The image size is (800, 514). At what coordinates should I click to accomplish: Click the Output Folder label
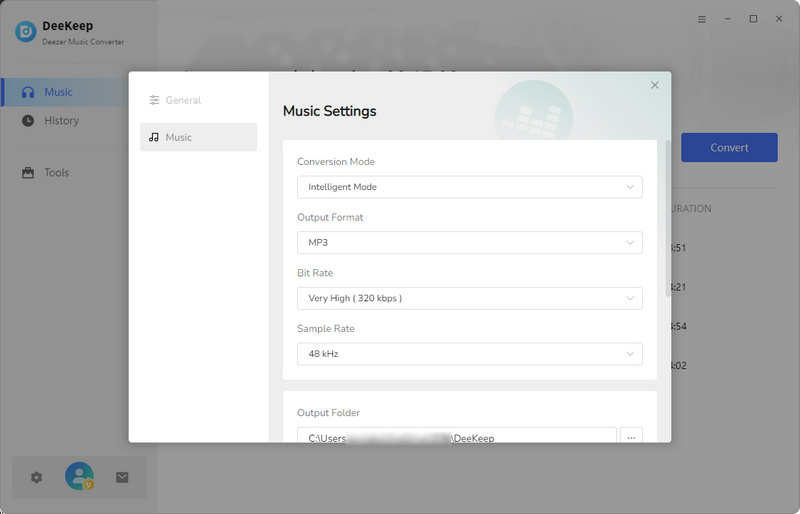click(x=328, y=412)
